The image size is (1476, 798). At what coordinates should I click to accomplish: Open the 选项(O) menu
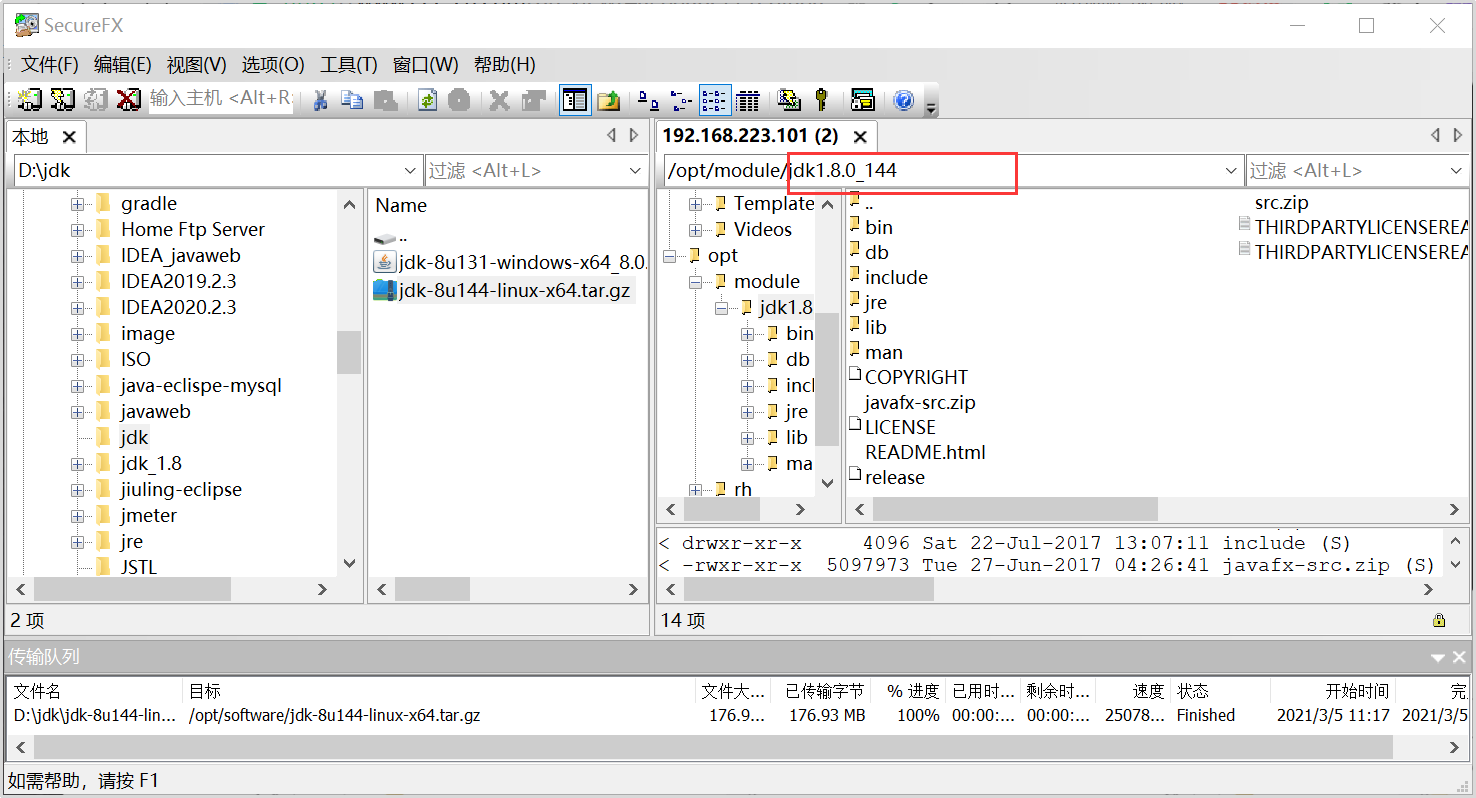[273, 65]
